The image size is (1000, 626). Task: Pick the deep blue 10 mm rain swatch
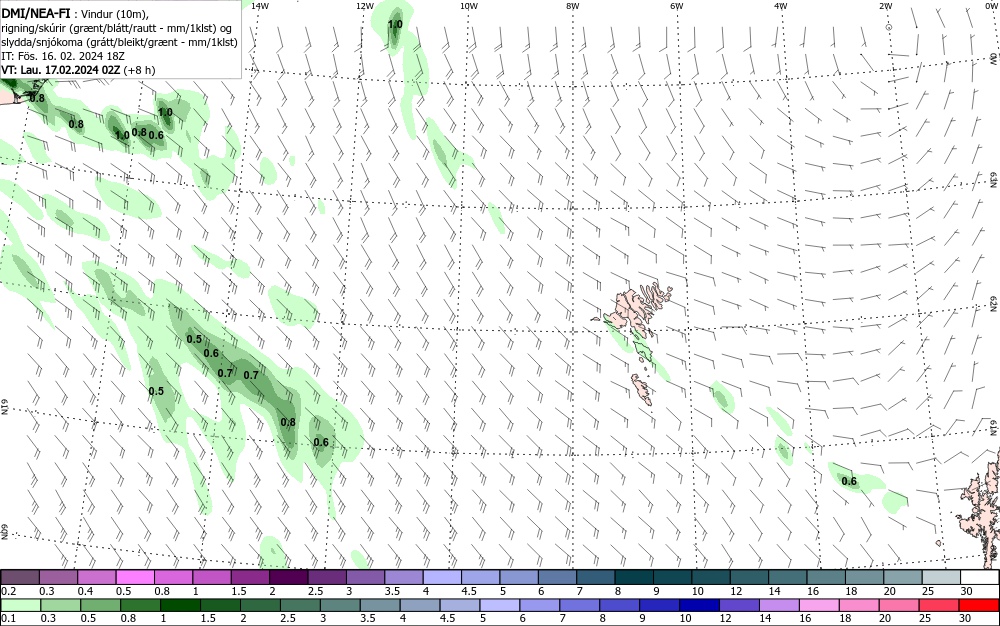pos(700,605)
